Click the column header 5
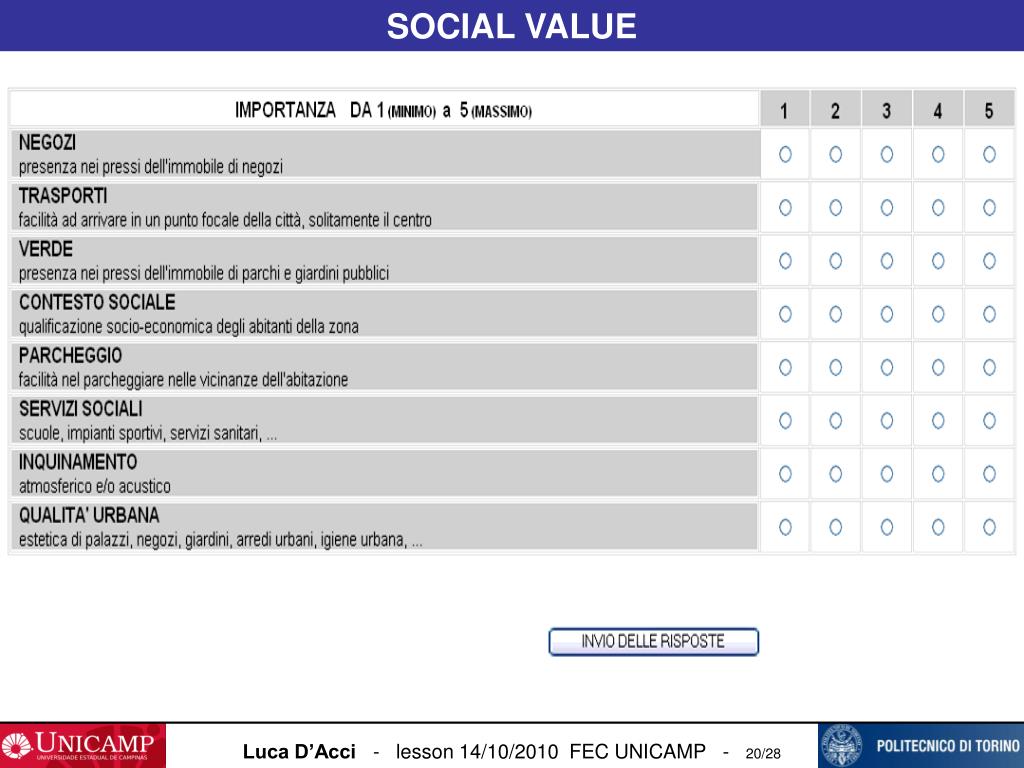 pyautogui.click(x=989, y=109)
